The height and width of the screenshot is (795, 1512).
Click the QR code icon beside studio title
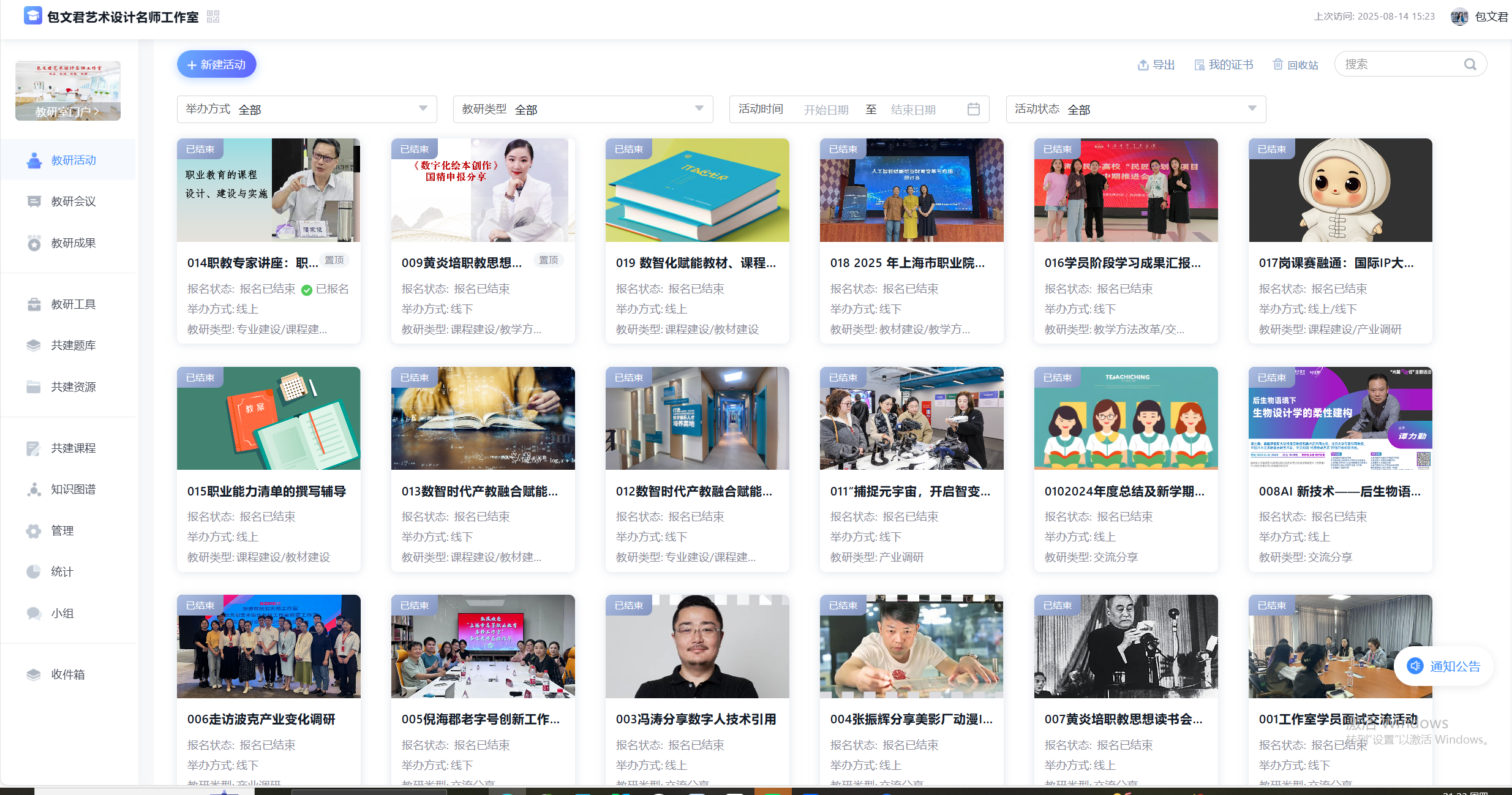pos(213,17)
